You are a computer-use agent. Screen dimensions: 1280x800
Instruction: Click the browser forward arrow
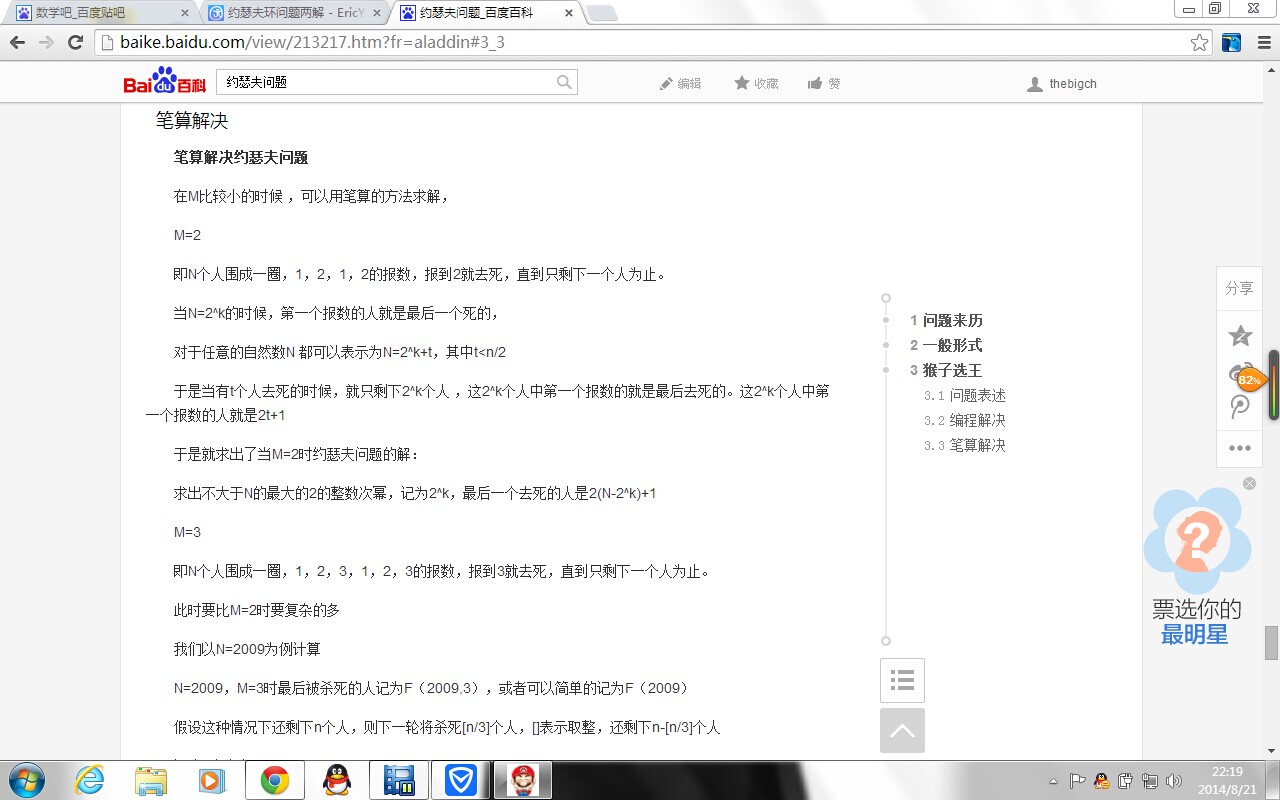[x=46, y=43]
